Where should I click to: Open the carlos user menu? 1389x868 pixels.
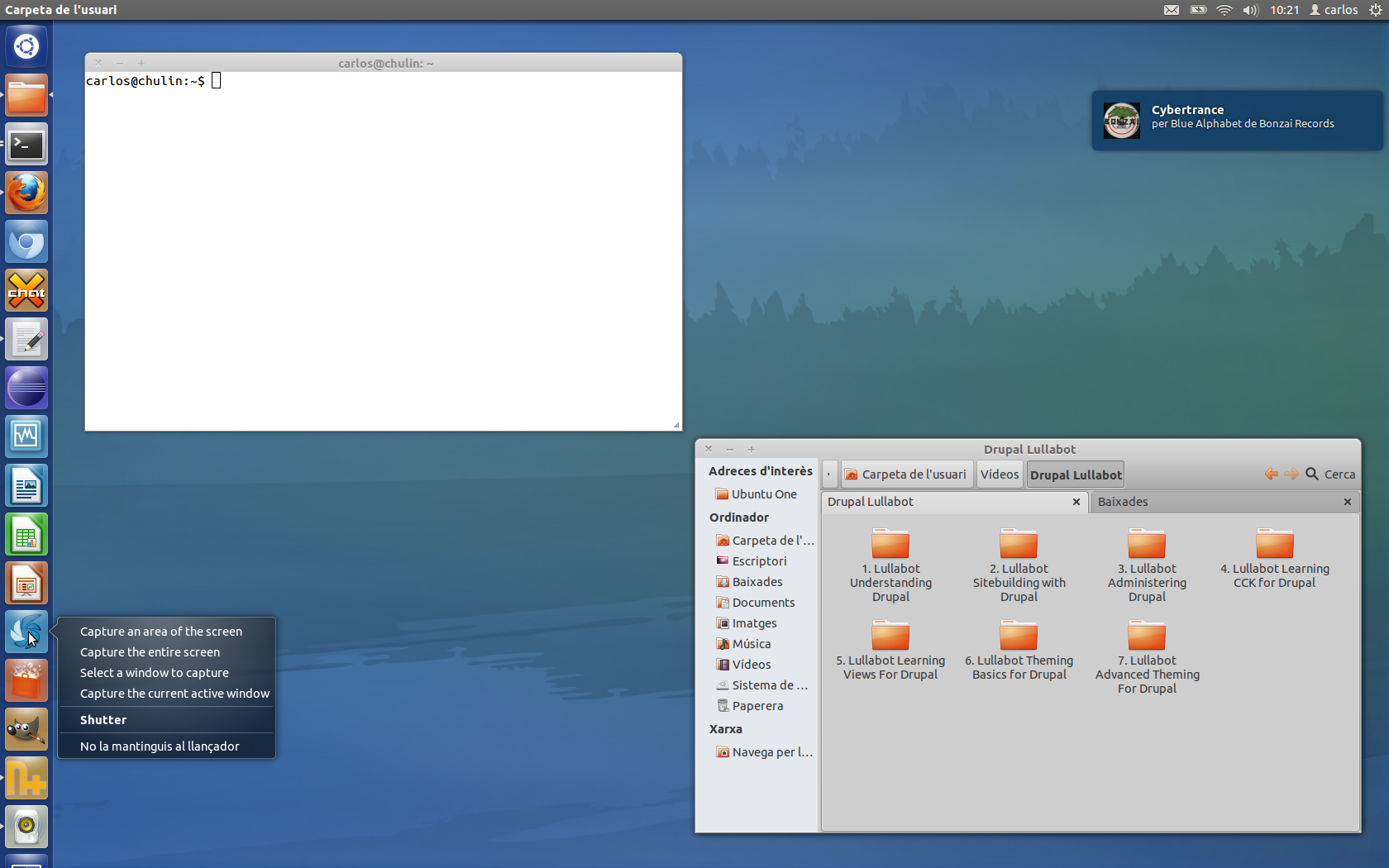click(x=1334, y=9)
